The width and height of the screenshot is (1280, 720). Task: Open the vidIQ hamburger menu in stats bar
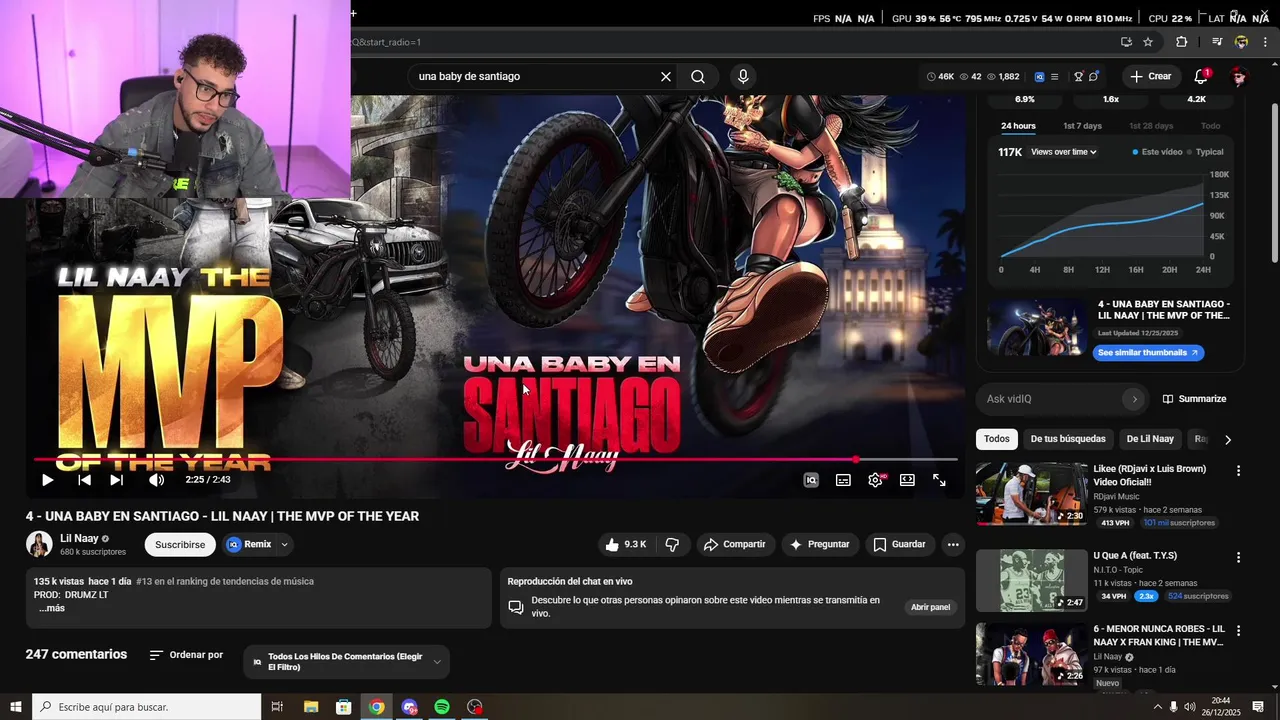pyautogui.click(x=1054, y=76)
